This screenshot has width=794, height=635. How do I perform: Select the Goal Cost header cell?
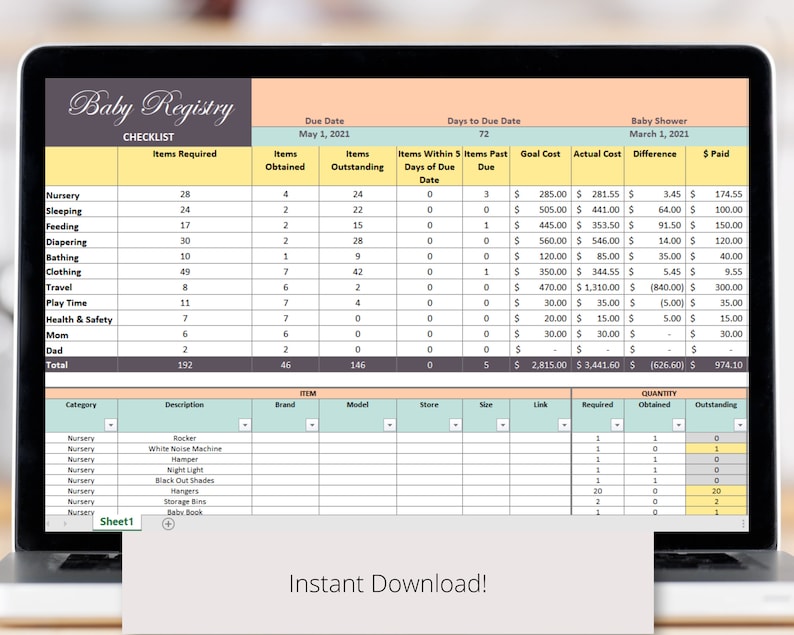point(540,166)
